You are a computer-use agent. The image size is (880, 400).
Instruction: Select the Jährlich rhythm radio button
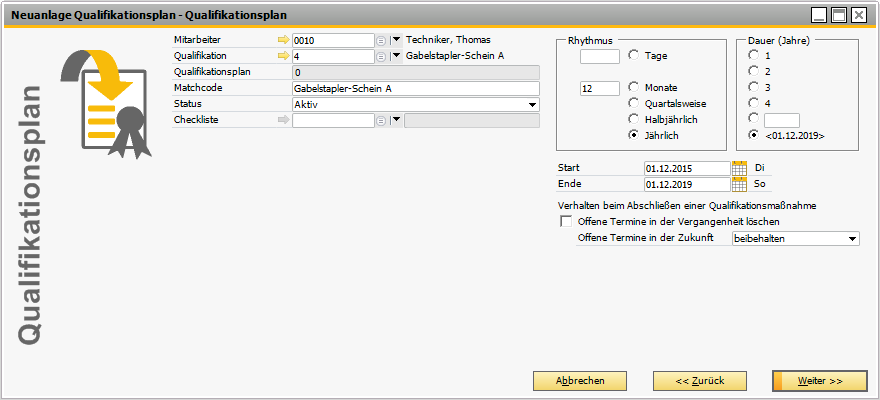click(x=634, y=135)
